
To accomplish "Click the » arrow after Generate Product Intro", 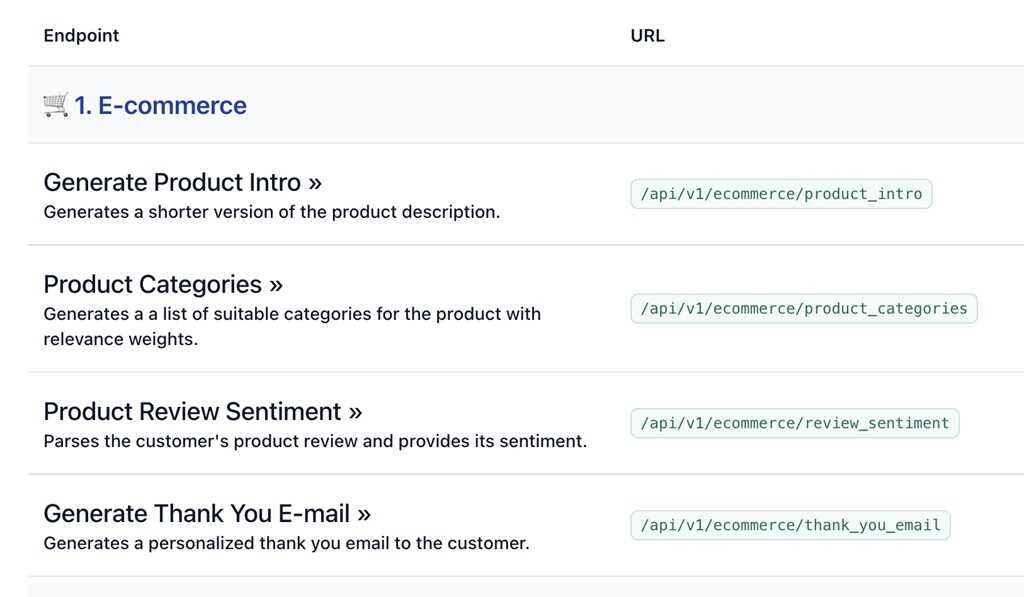I will click(x=315, y=183).
